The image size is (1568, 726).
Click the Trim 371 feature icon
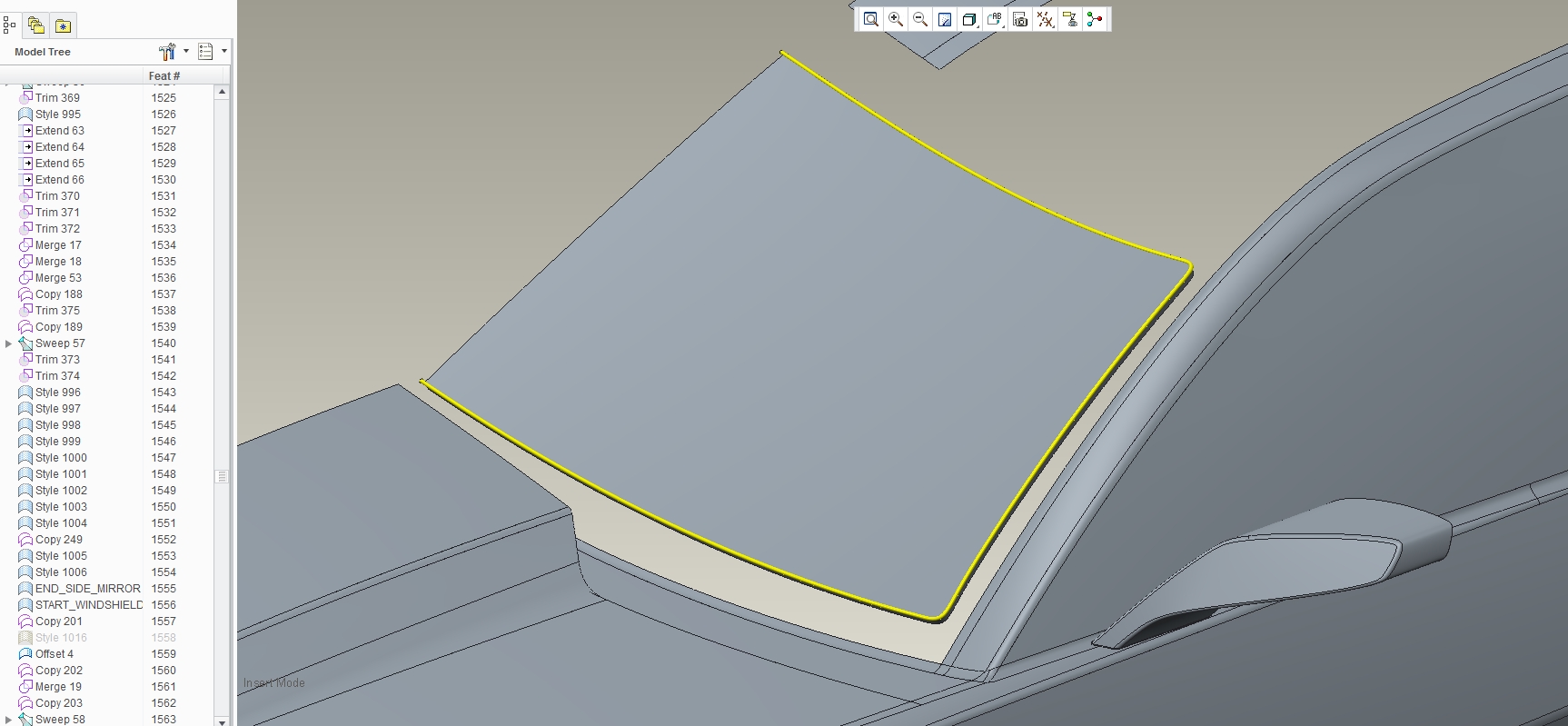tap(25, 213)
